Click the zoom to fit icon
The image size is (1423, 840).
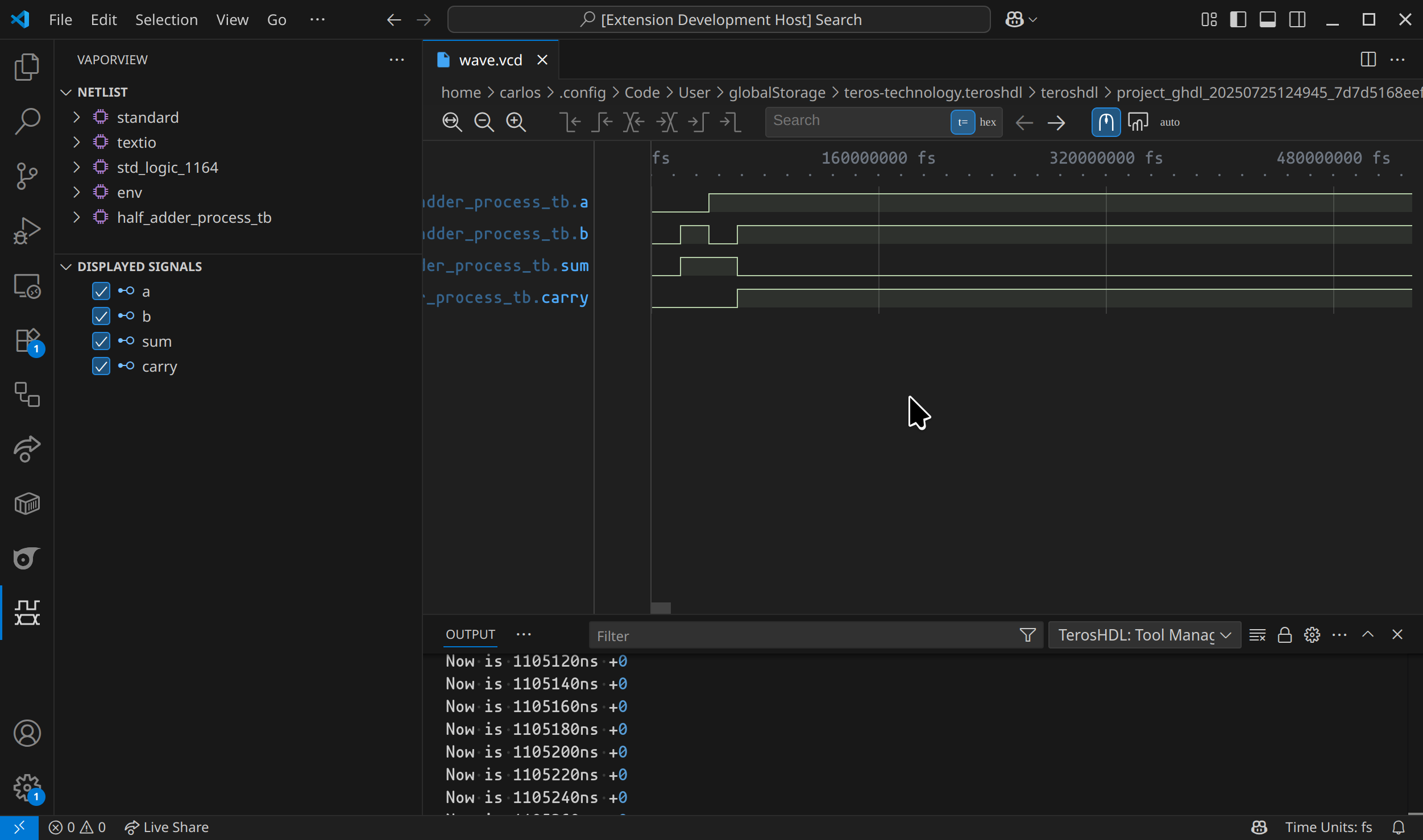tap(453, 122)
